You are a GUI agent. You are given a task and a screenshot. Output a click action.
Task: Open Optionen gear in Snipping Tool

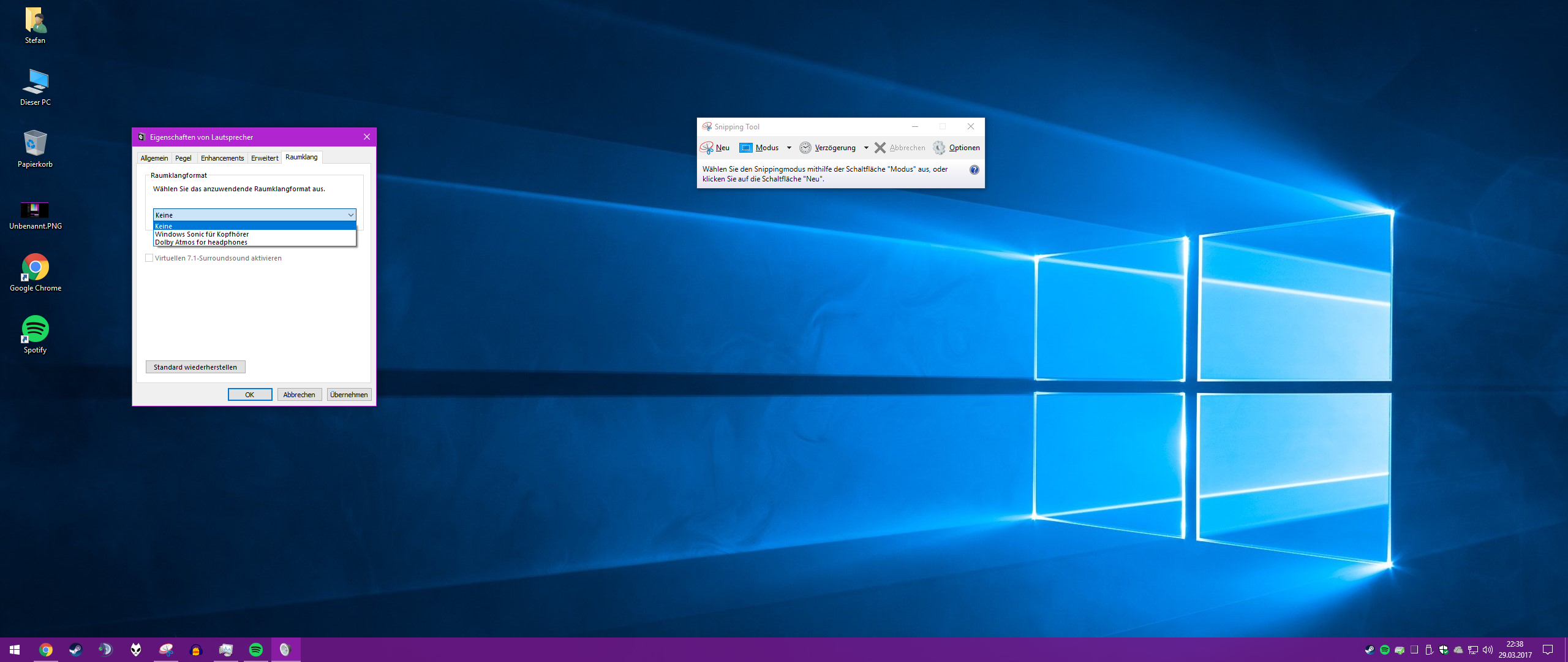point(939,148)
